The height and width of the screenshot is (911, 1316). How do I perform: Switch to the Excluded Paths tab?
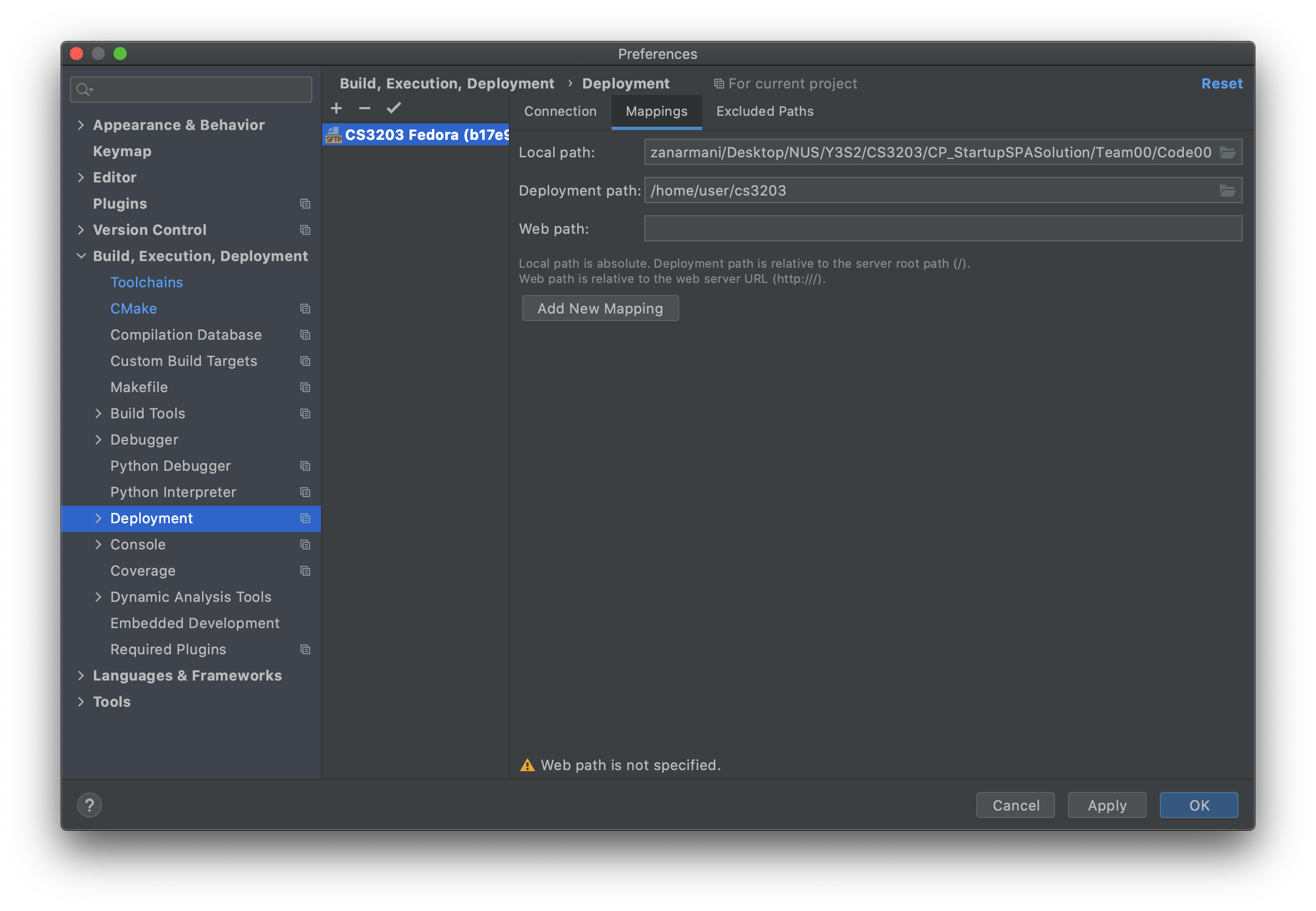pyautogui.click(x=765, y=110)
